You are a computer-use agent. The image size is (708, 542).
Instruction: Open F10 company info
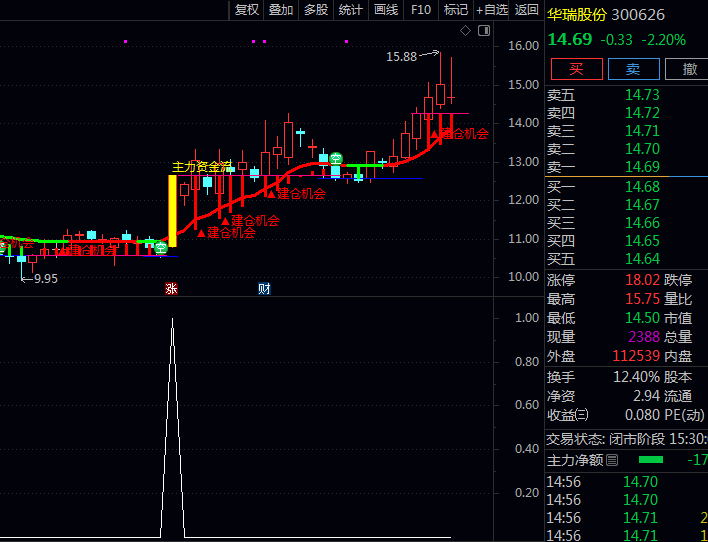(421, 9)
